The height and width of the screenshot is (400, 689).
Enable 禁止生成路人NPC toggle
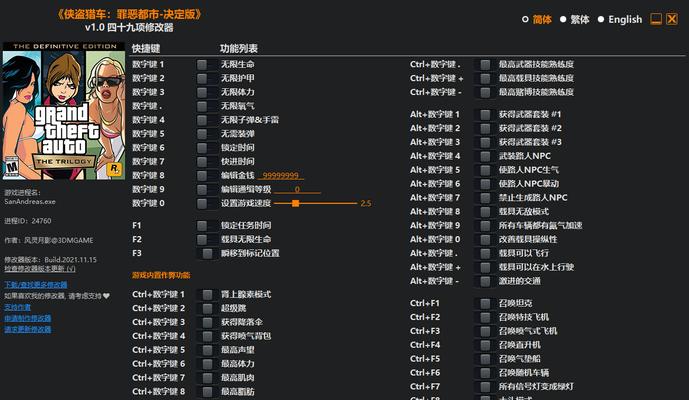tap(485, 198)
